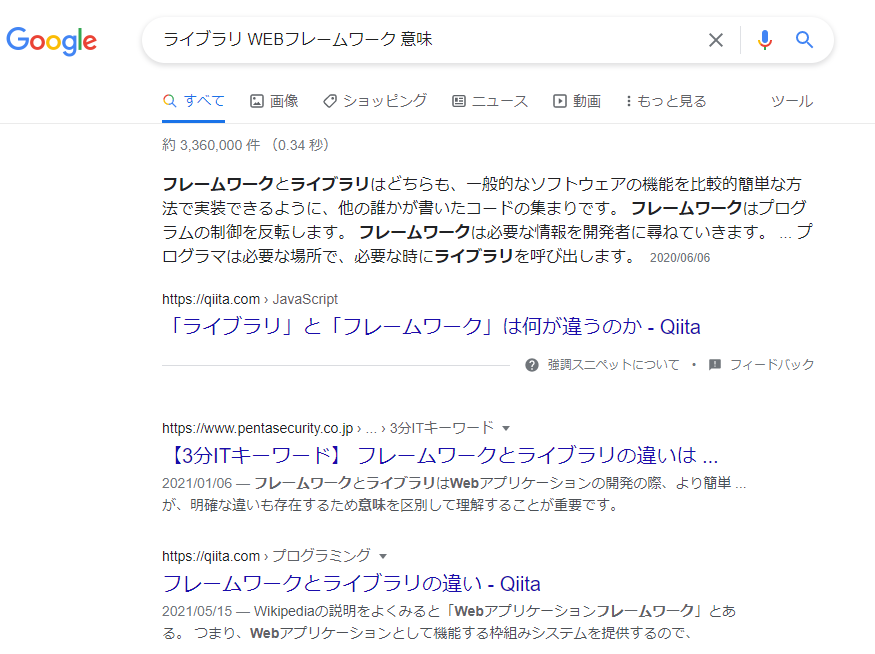Click the フィードバック flag icon
The image size is (875, 654).
coord(713,364)
